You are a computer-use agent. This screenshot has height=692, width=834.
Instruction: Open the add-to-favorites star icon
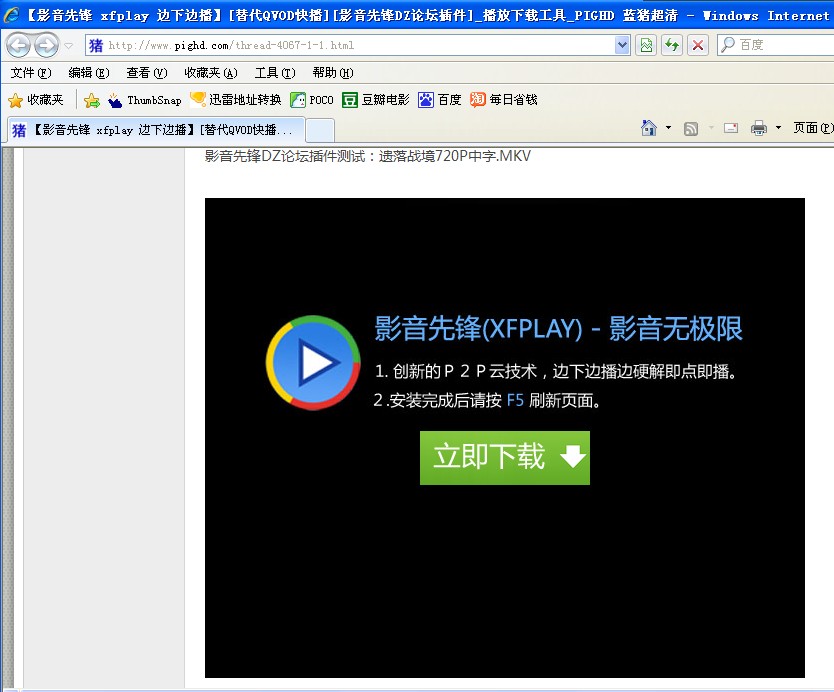tap(92, 100)
